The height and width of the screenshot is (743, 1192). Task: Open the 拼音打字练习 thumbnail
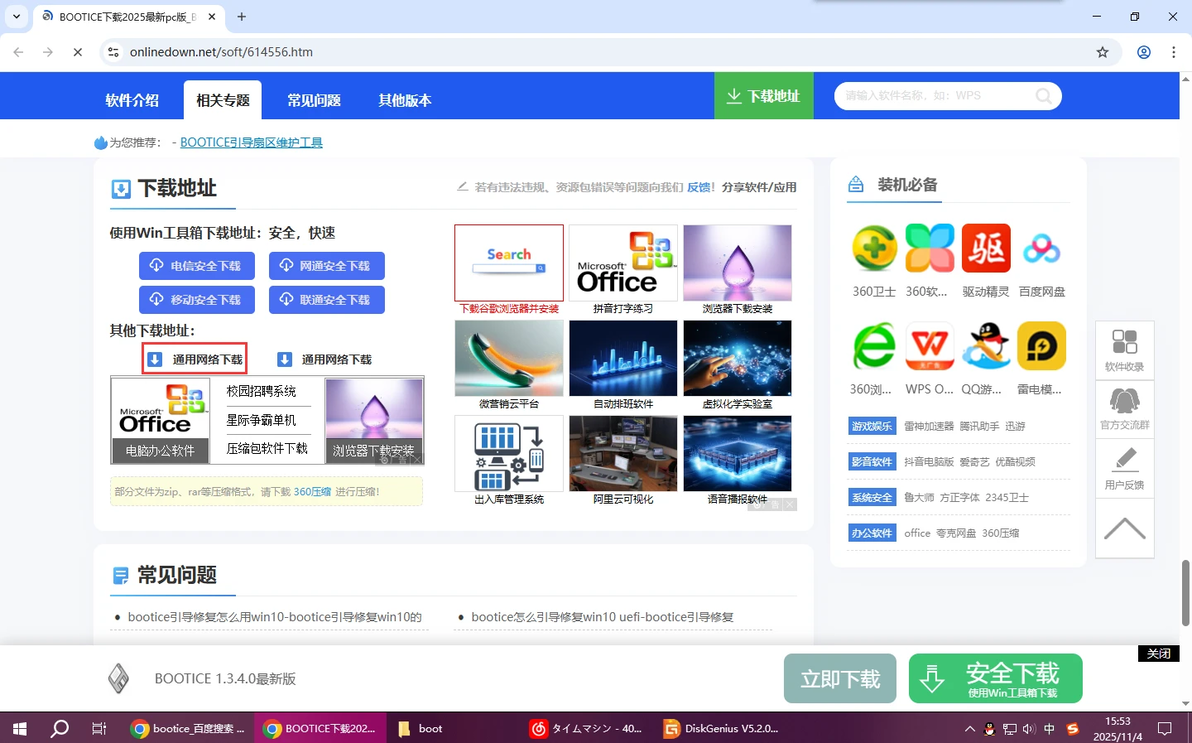pos(623,262)
